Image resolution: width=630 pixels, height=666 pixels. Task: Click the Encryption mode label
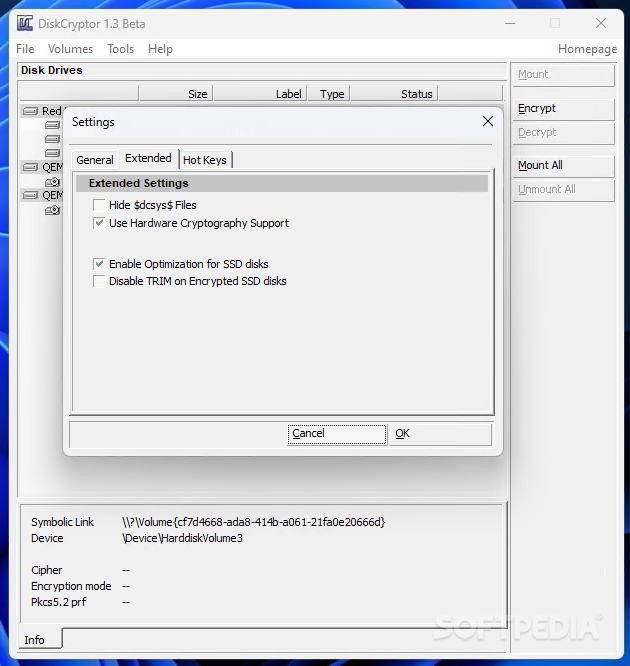pos(71,586)
